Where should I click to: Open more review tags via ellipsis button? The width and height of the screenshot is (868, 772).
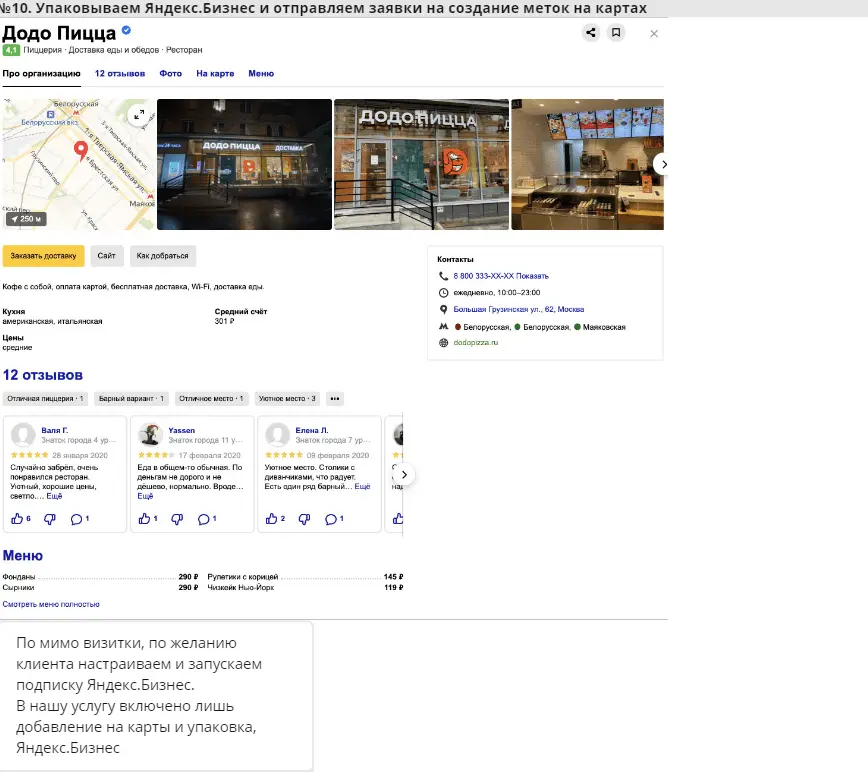pyautogui.click(x=335, y=398)
